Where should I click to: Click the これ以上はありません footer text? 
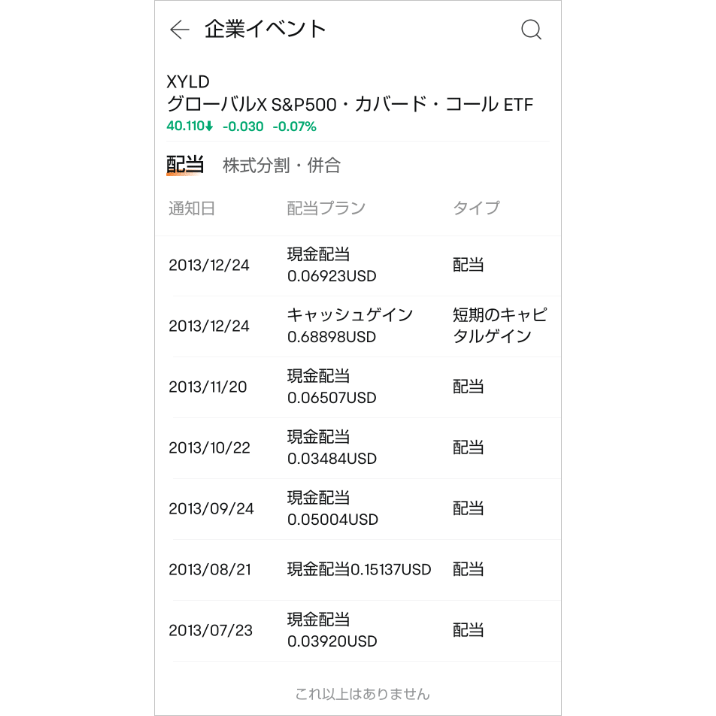[x=363, y=694]
